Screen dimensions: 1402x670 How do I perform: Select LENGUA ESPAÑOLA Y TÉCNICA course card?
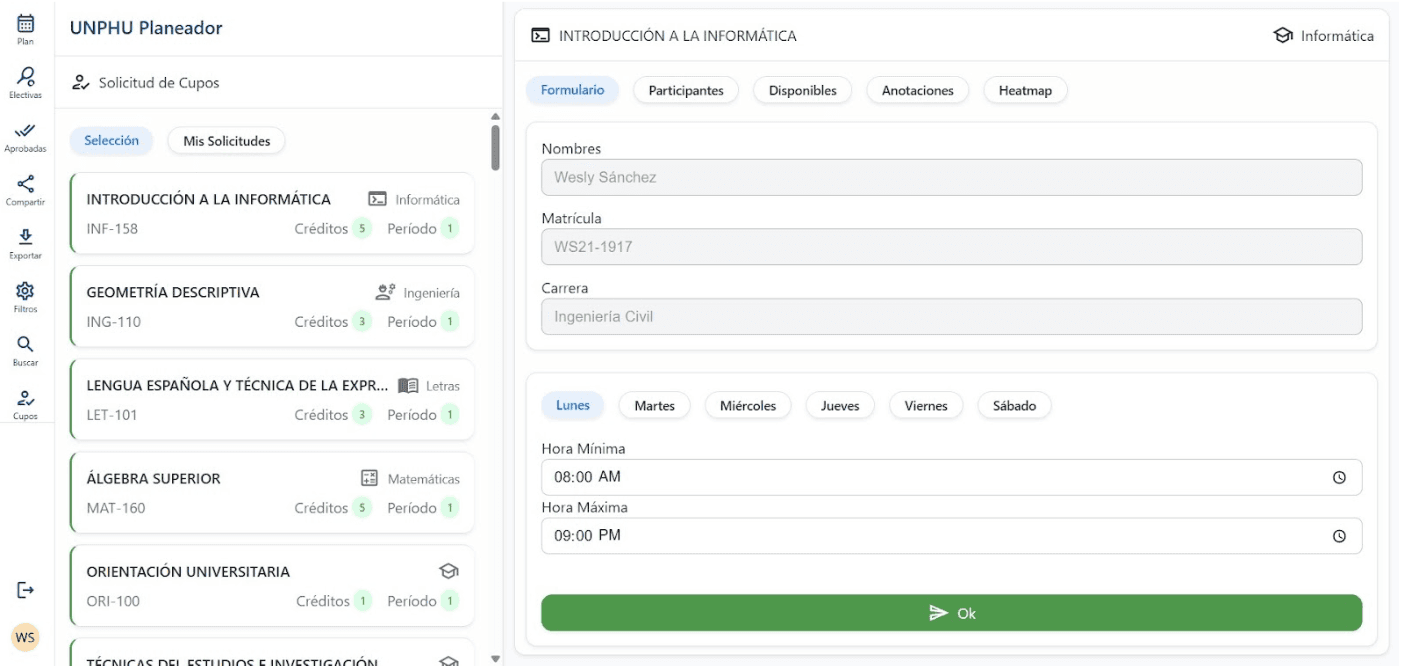tap(272, 399)
